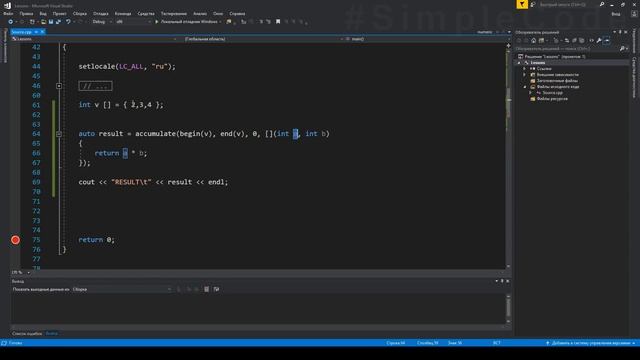Close the Source.cpp editor tab
The width and height of the screenshot is (640, 360).
click(x=42, y=32)
